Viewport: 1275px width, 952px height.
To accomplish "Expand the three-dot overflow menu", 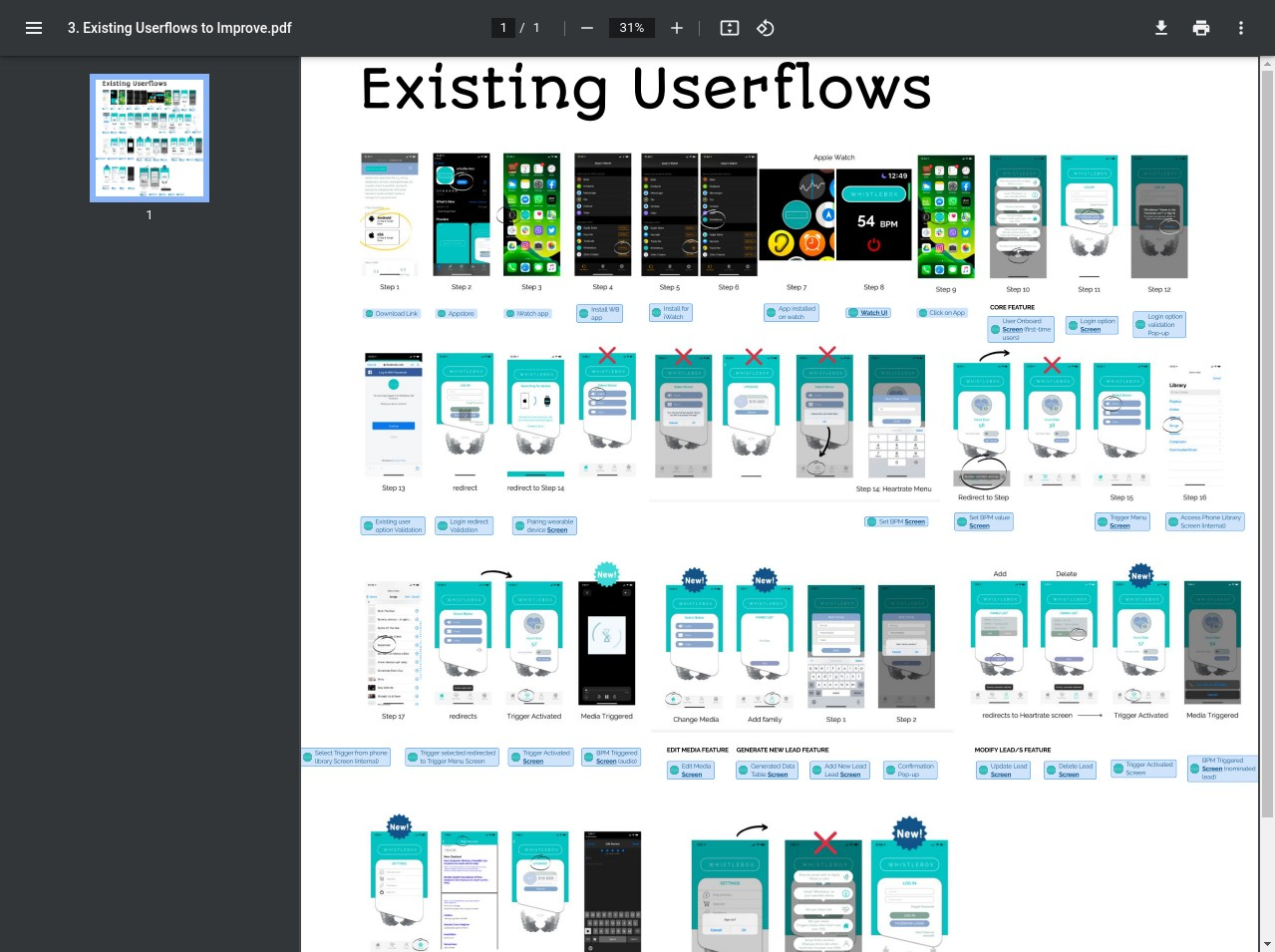I will point(1240,28).
